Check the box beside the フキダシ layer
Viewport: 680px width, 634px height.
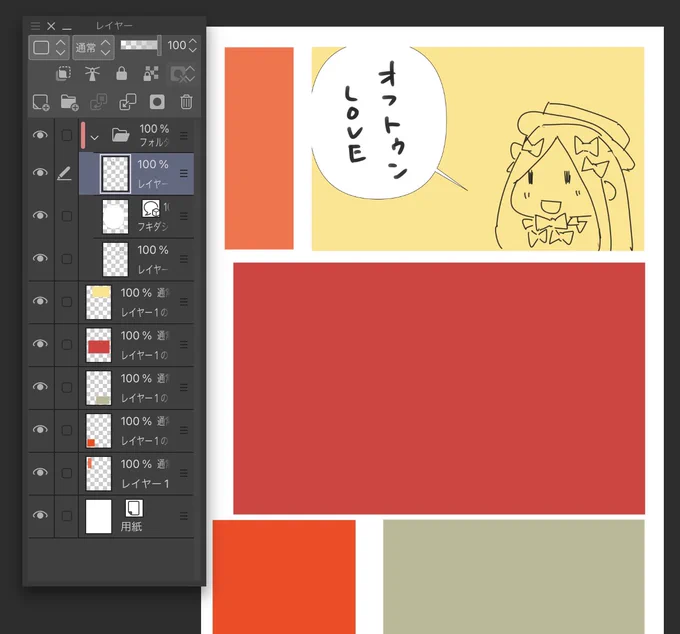tap(67, 216)
